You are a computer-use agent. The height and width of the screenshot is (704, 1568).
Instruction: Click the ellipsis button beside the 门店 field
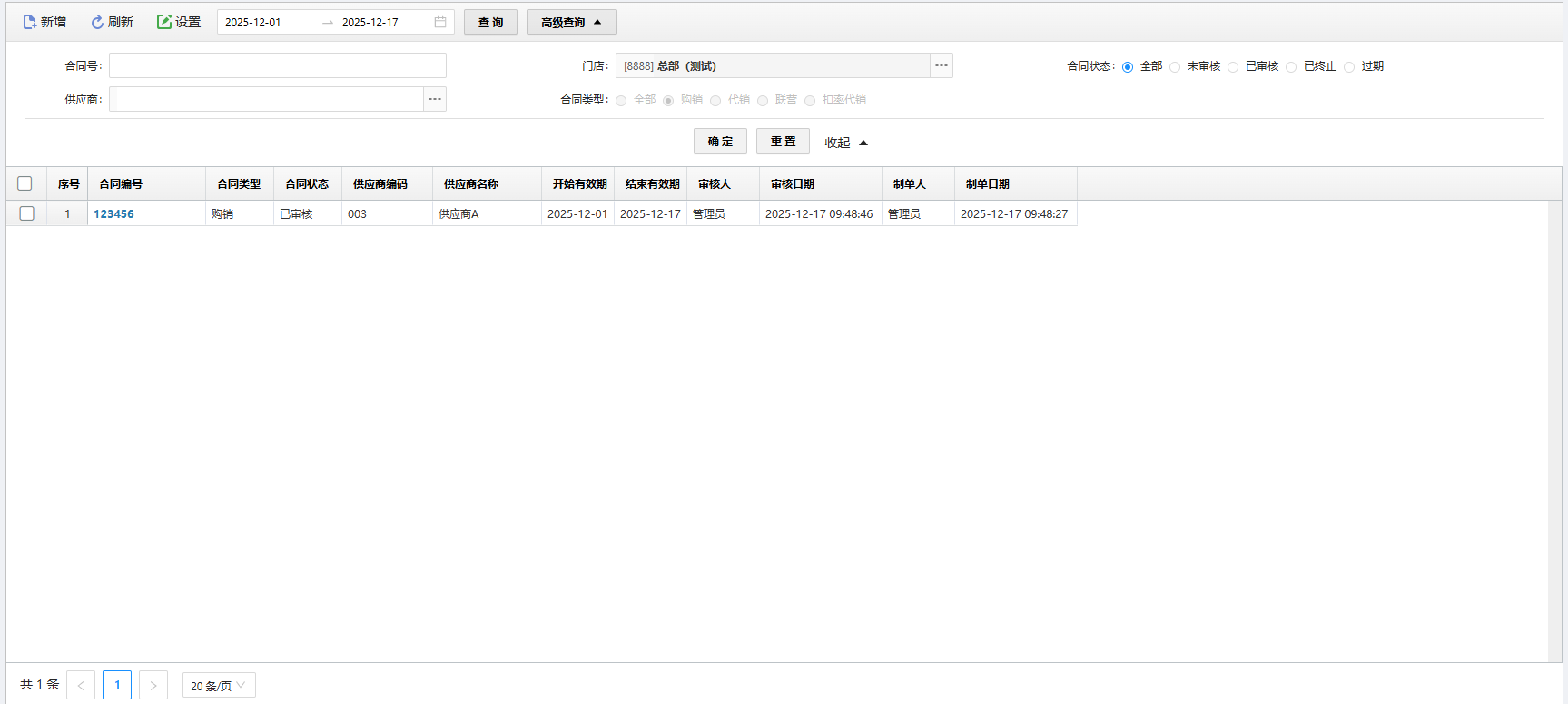coord(942,65)
